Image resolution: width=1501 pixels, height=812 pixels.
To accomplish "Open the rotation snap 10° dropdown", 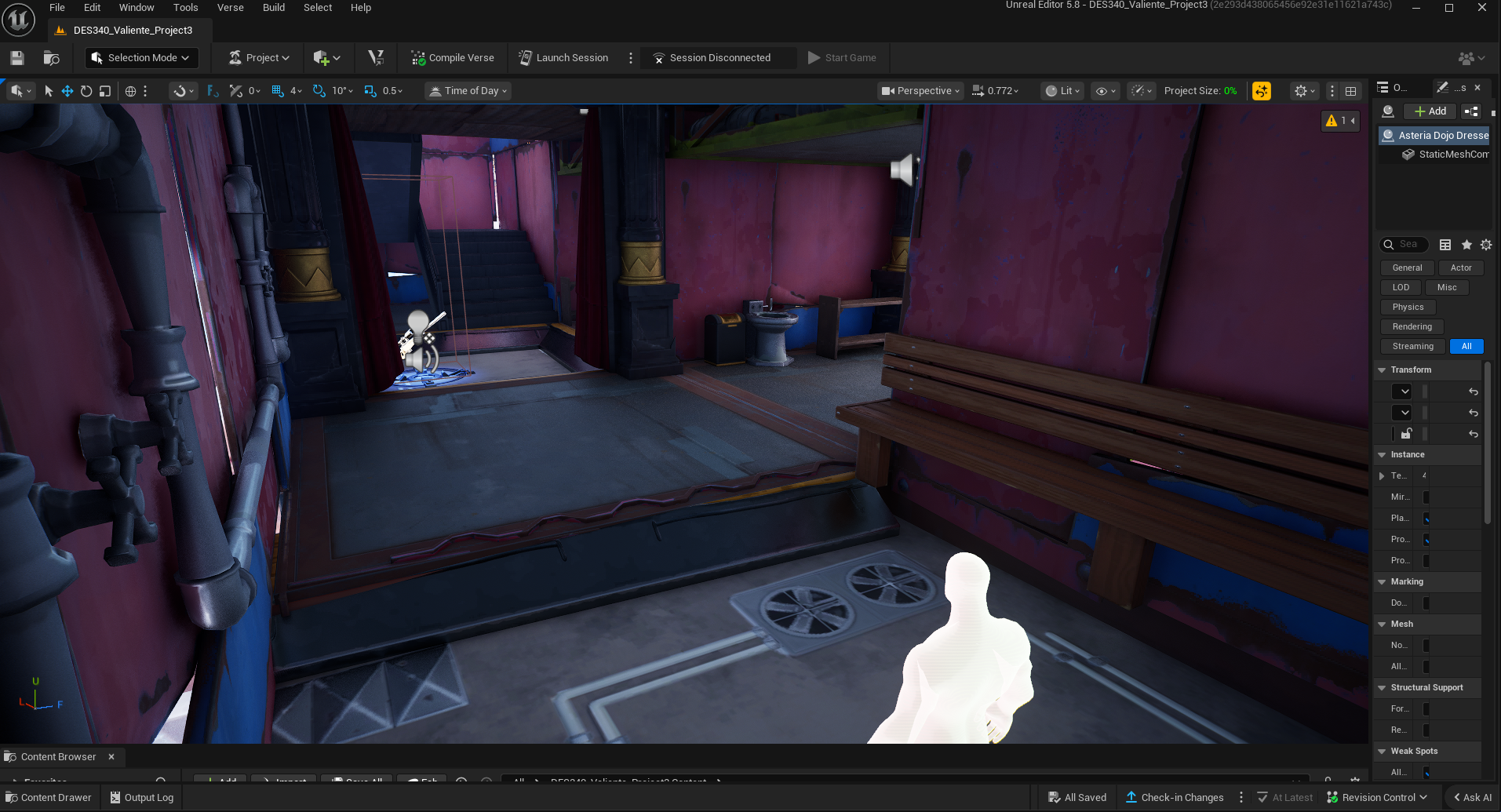I will [342, 91].
